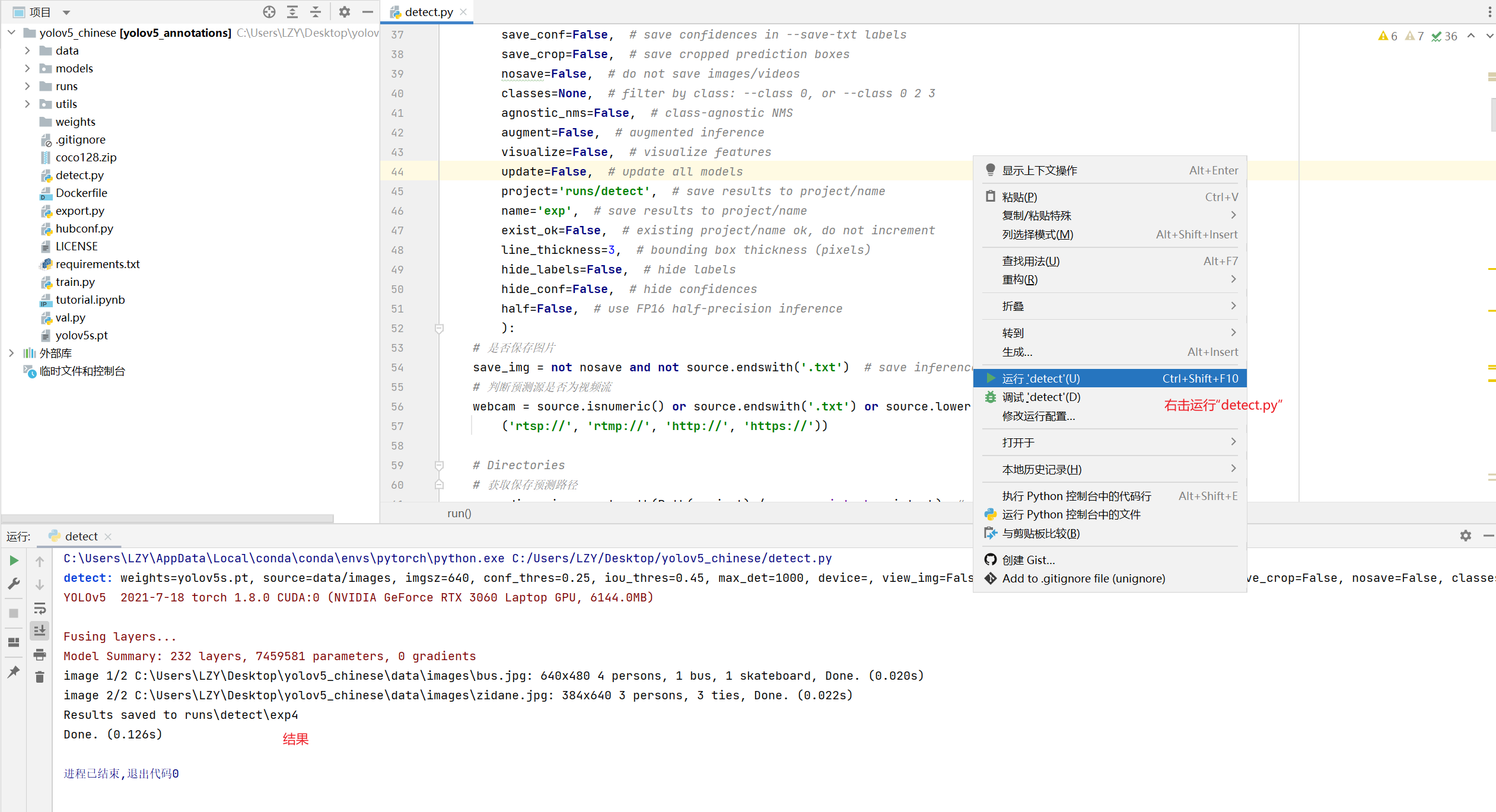Click the down arrow in run console toolbar
This screenshot has height=812, width=1496.
40,585
